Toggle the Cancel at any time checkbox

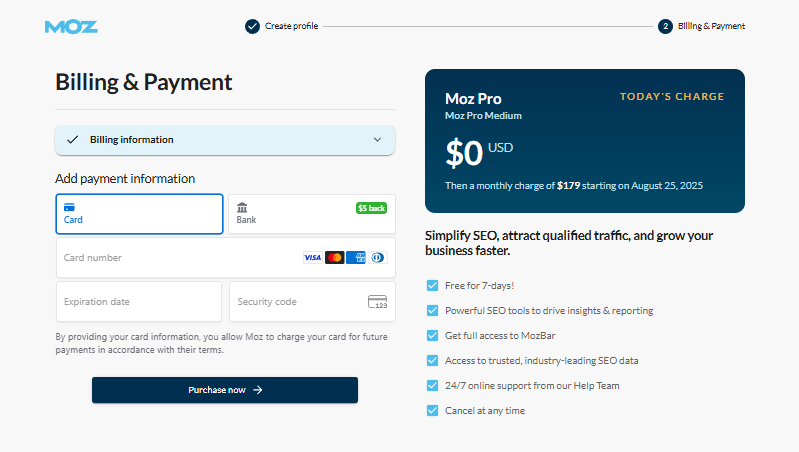point(432,410)
